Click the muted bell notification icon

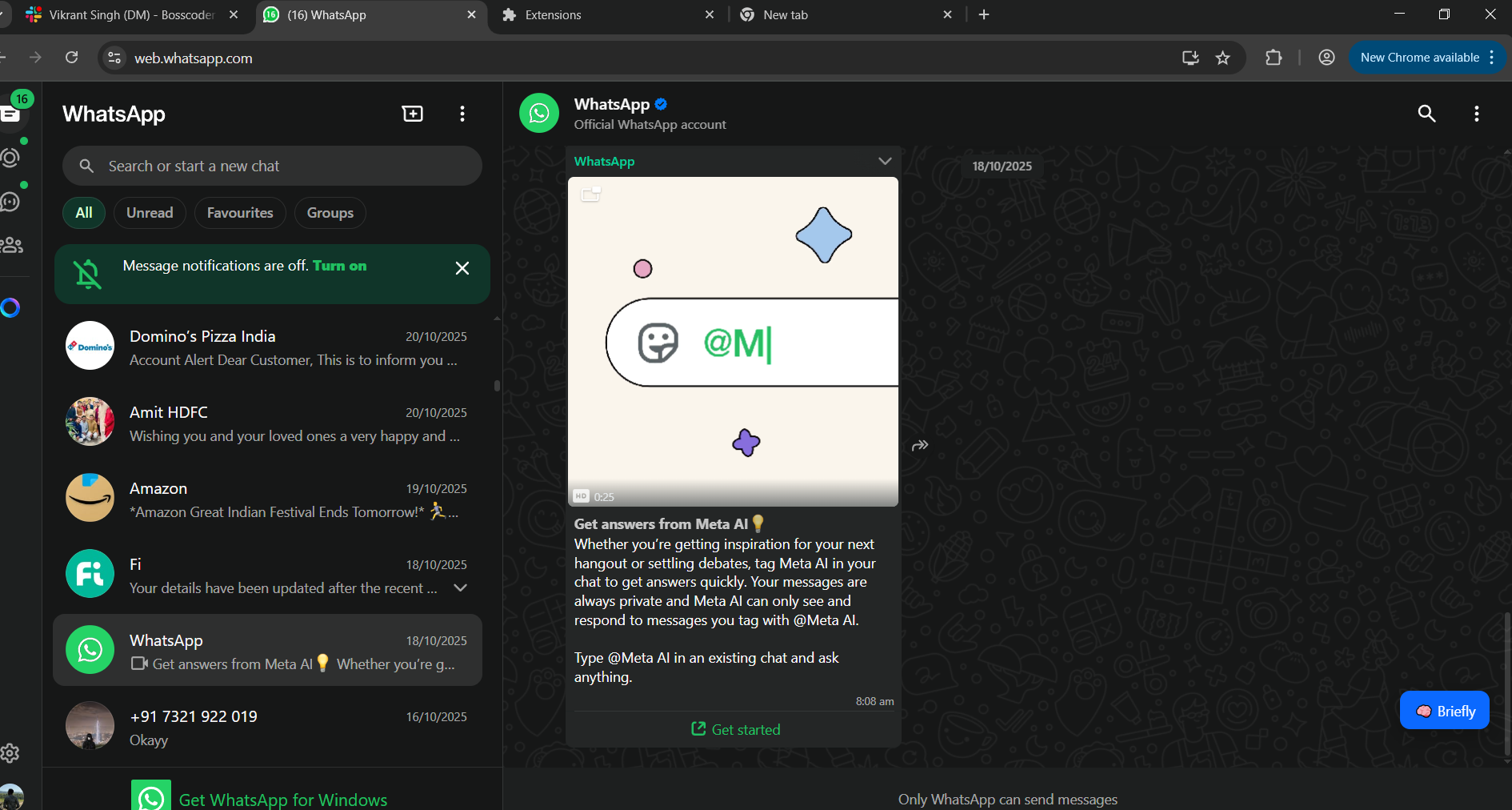click(x=87, y=274)
